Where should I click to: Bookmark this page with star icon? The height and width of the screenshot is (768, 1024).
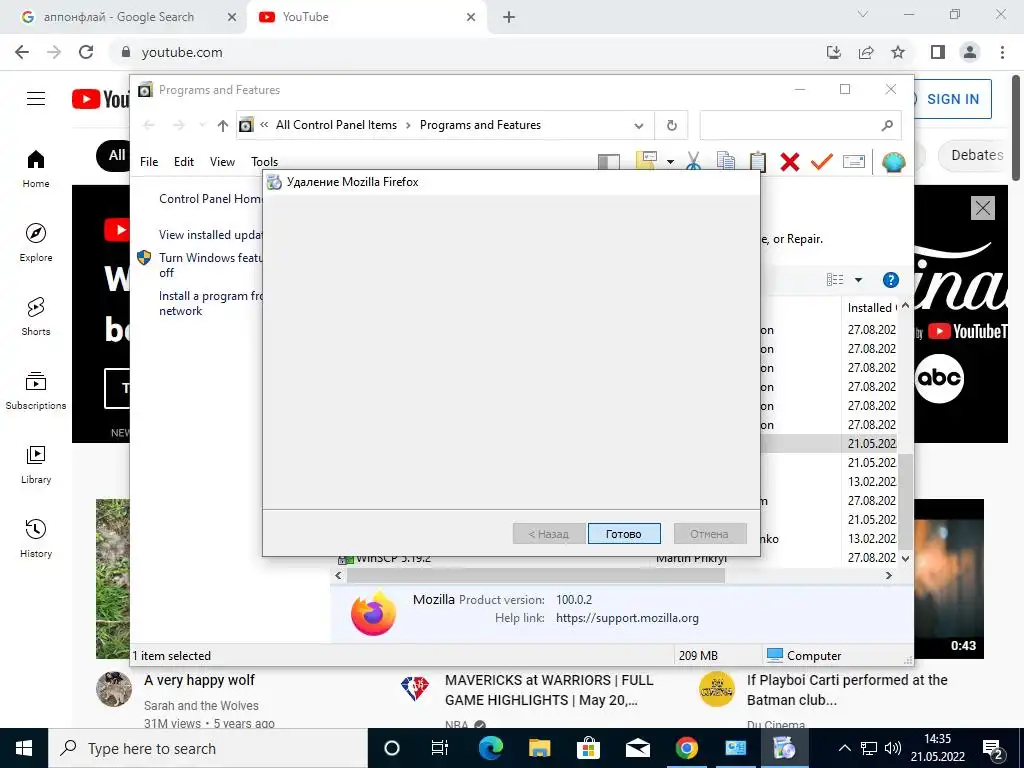898,52
